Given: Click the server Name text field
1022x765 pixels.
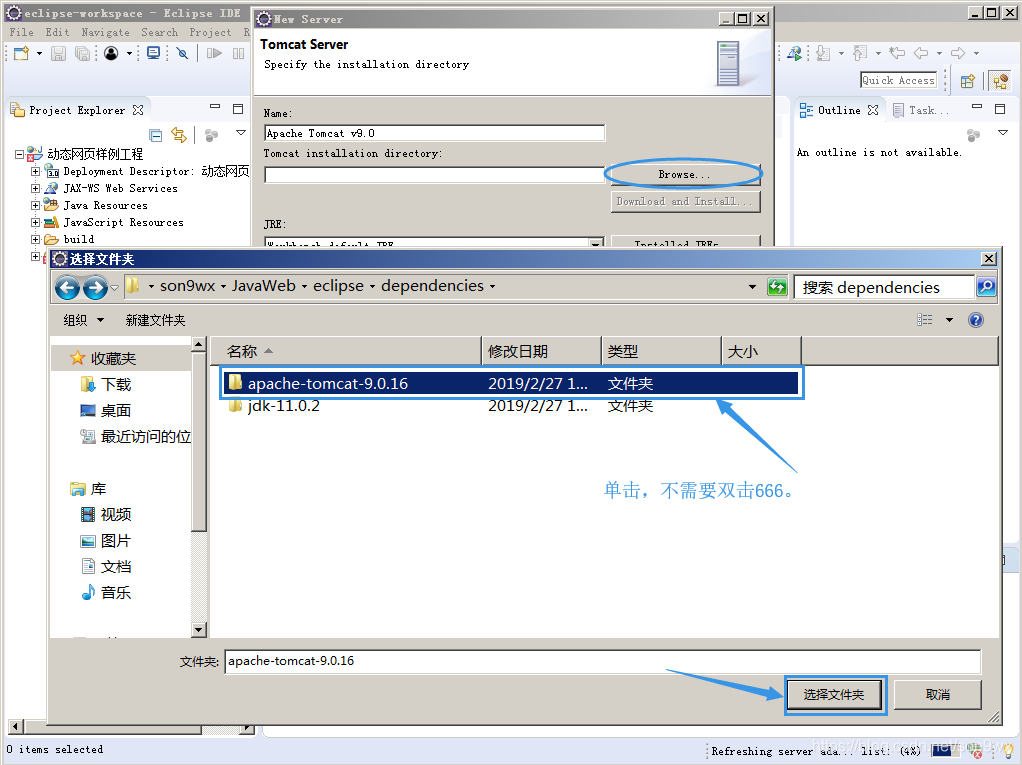Looking at the screenshot, I should [435, 133].
